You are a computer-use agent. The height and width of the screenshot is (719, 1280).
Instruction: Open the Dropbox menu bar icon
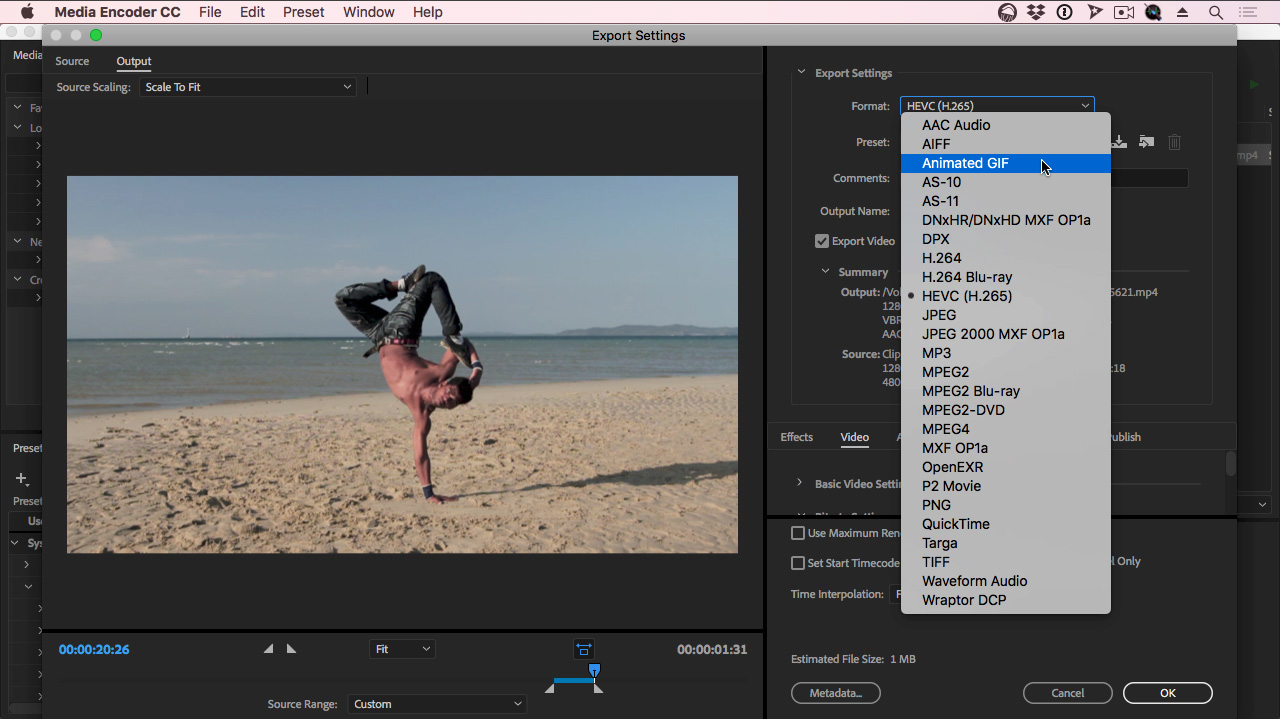1036,12
